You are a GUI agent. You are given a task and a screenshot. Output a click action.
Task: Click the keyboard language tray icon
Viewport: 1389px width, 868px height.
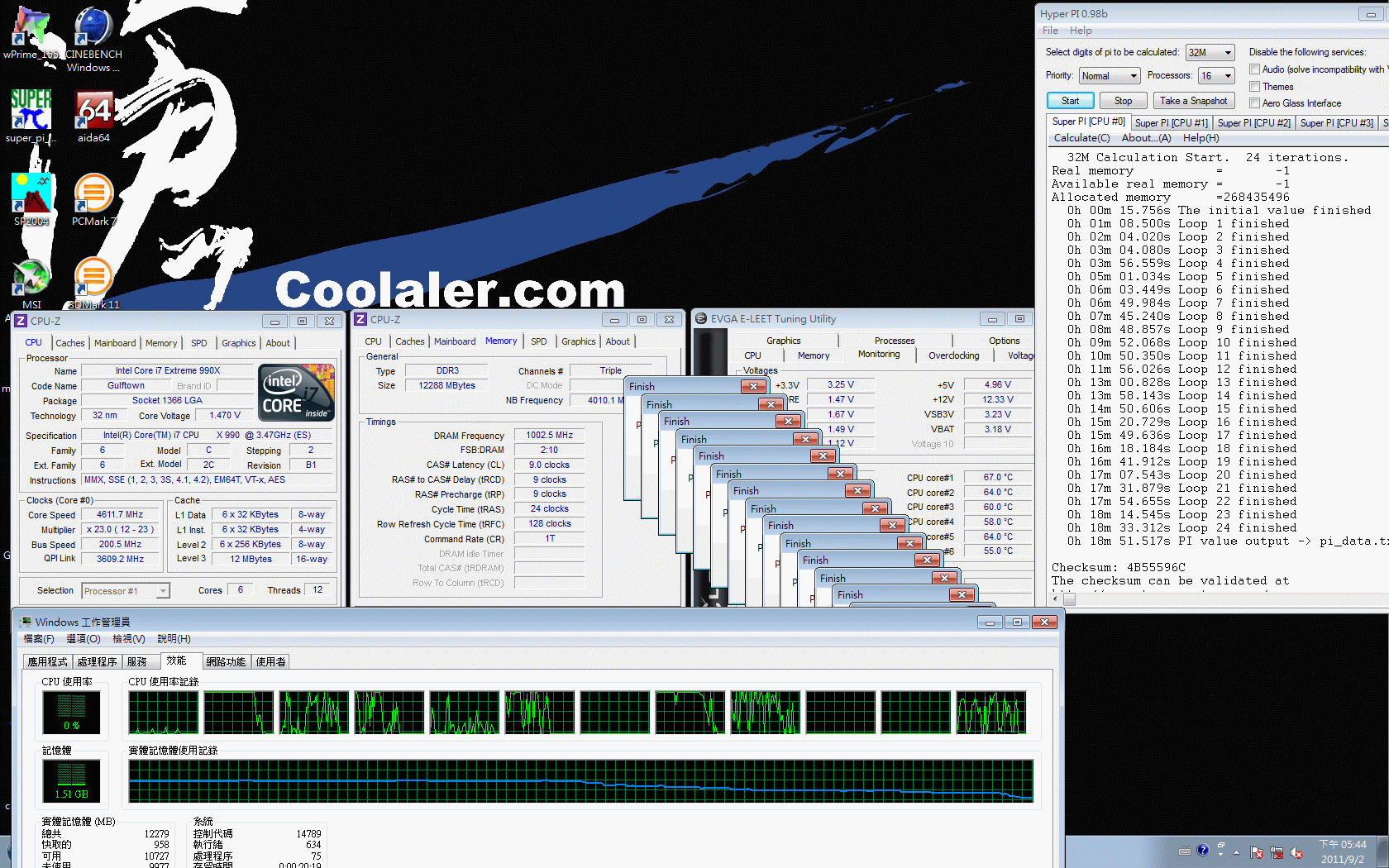[1184, 851]
